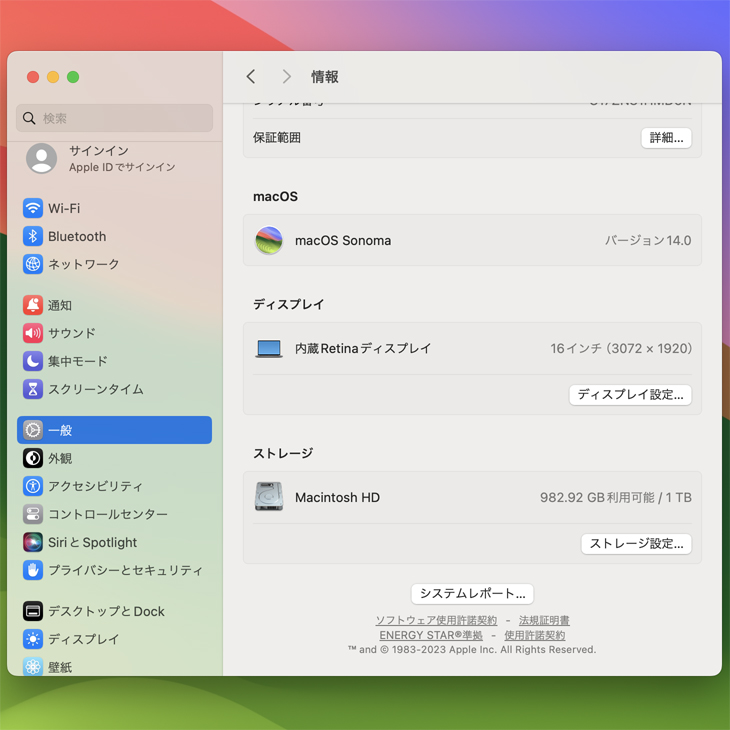
Task: Click the 法規証明書 link
Action: coord(544,620)
